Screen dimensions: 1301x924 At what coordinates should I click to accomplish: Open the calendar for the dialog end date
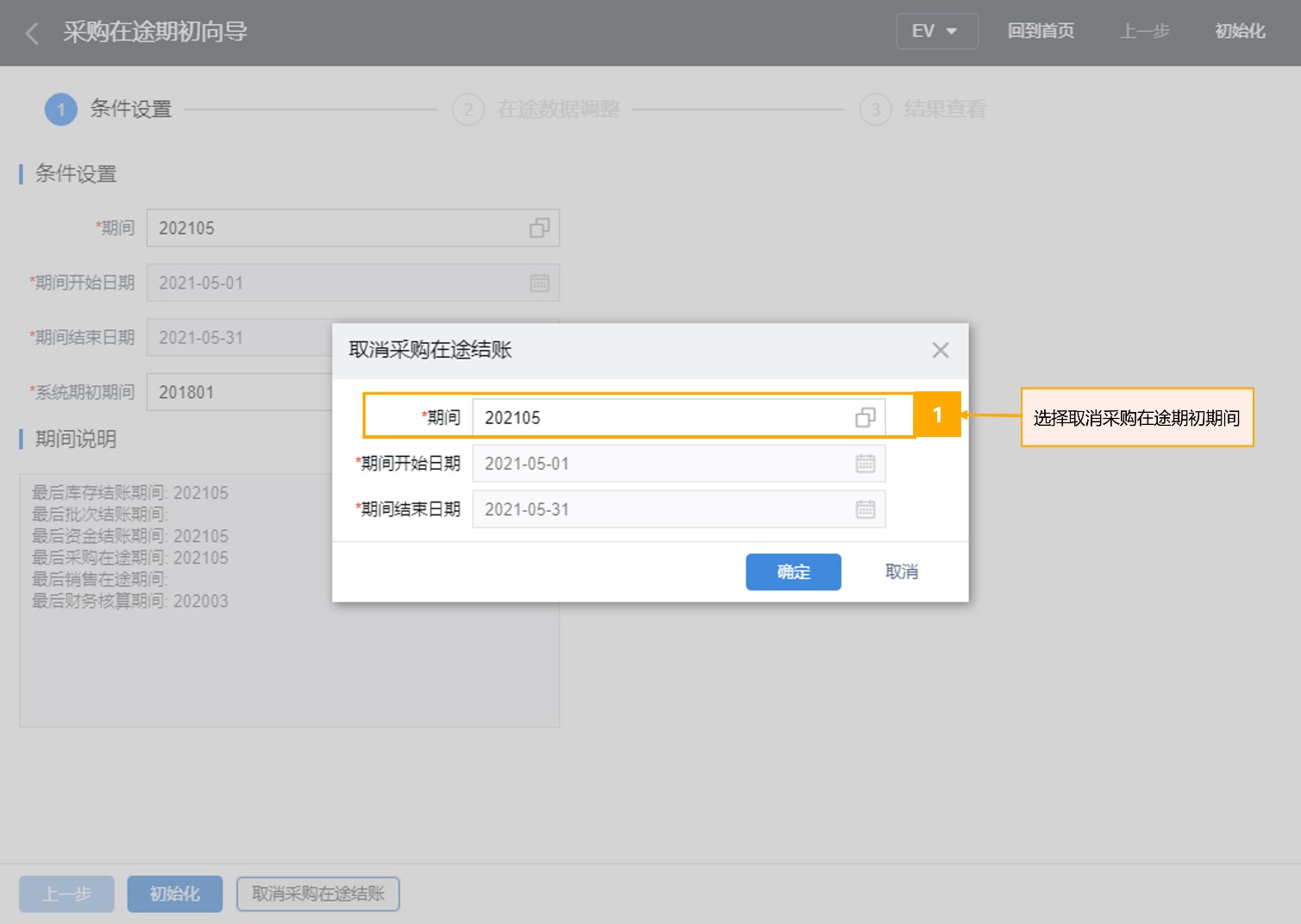coord(865,509)
